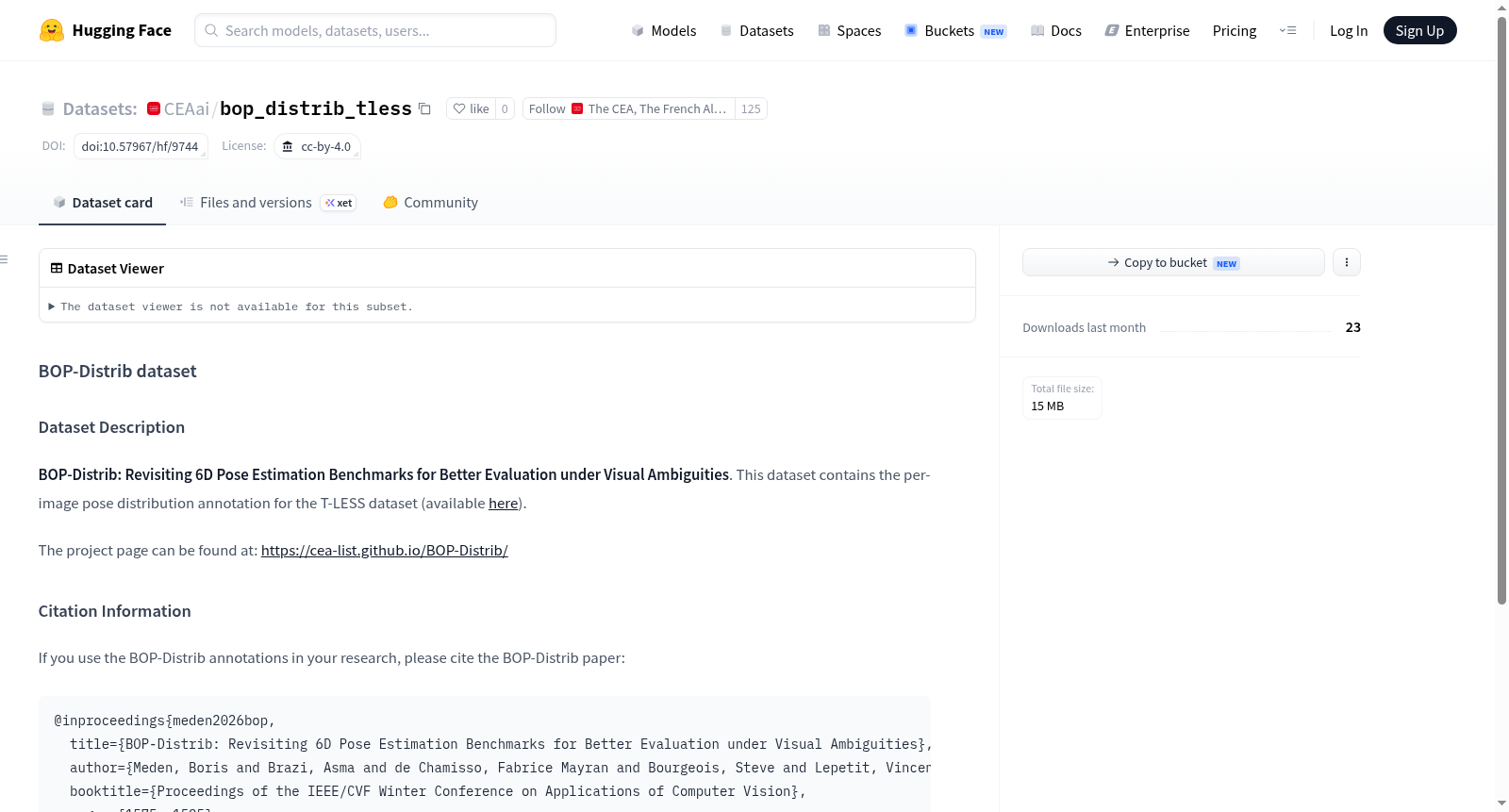The height and width of the screenshot is (812, 1509).
Task: Open the T-LESS 'here' link
Action: (503, 504)
